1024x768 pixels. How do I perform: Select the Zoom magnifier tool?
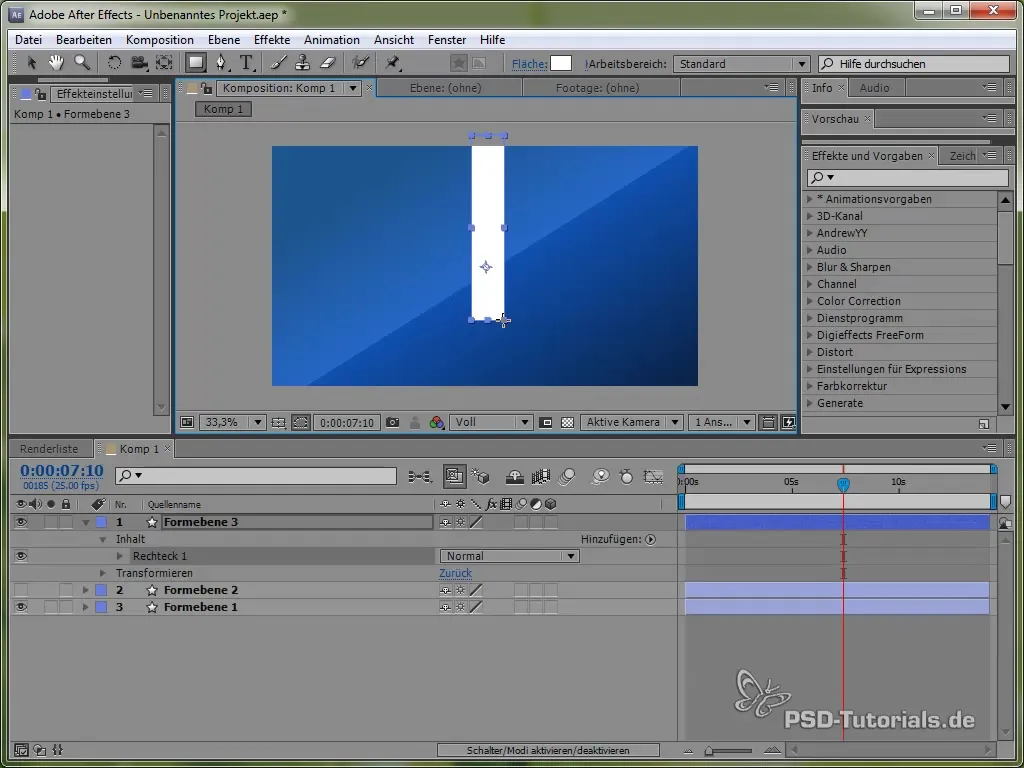pos(82,63)
